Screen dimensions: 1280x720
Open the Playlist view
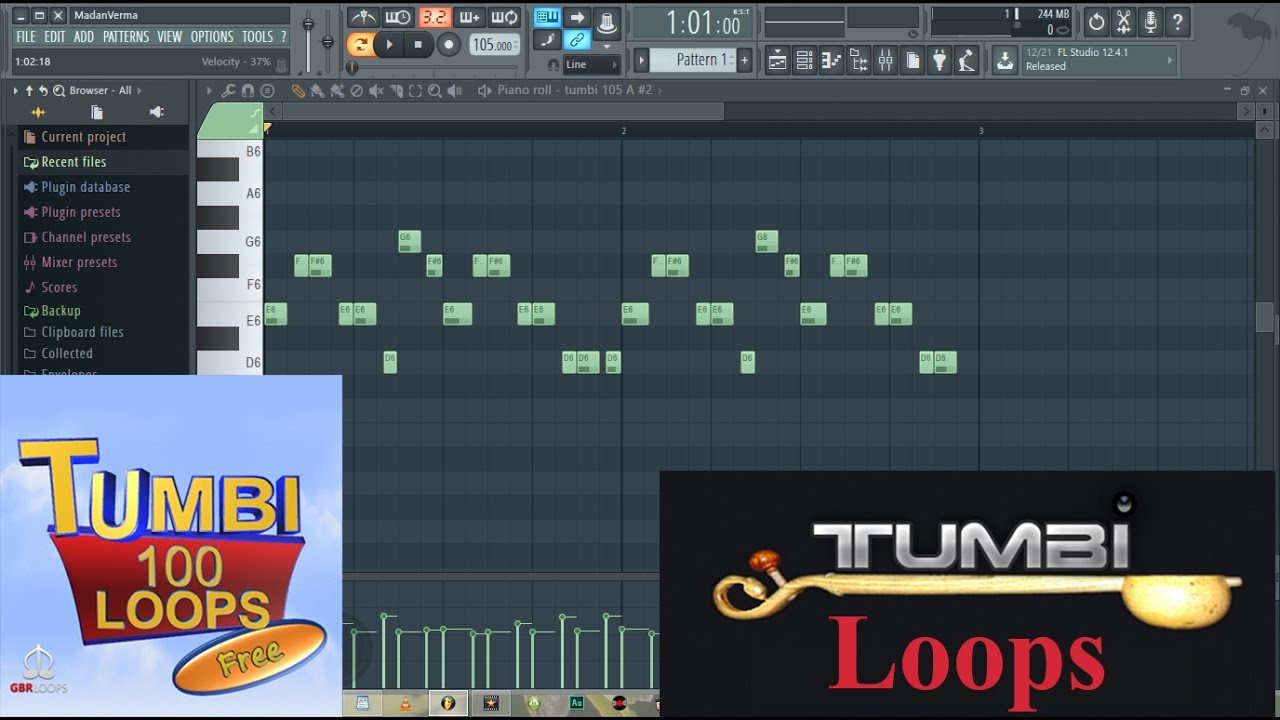point(778,60)
